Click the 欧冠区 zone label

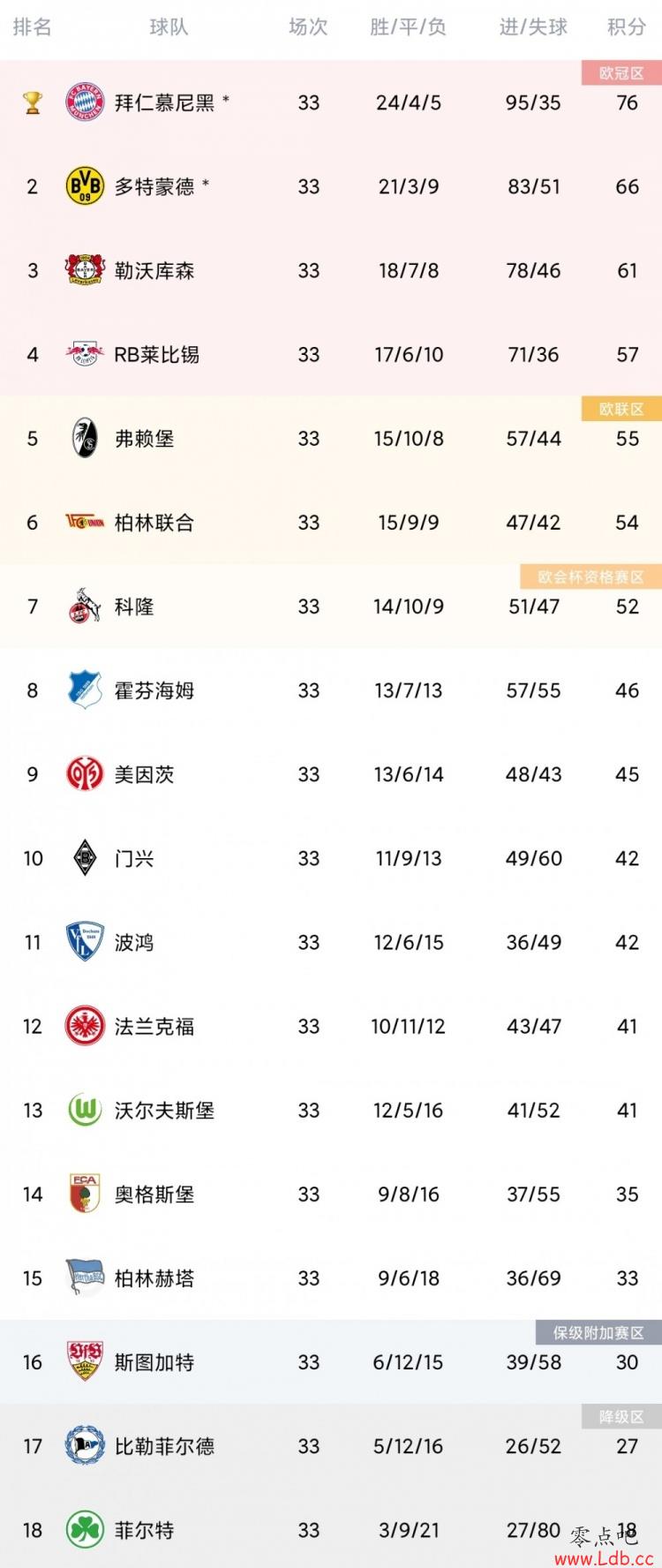(x=621, y=73)
